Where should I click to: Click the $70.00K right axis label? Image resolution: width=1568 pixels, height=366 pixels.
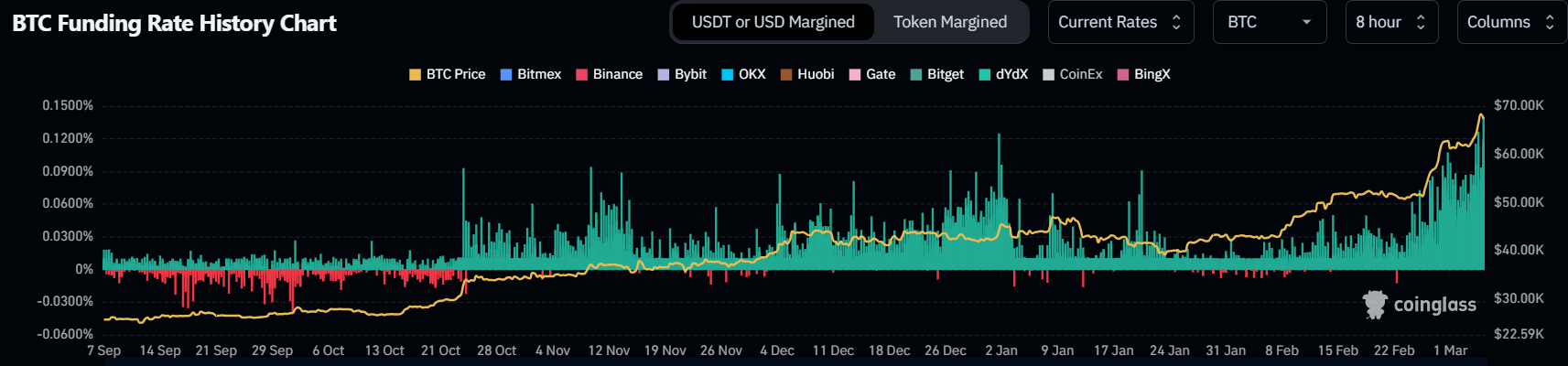[x=1519, y=105]
